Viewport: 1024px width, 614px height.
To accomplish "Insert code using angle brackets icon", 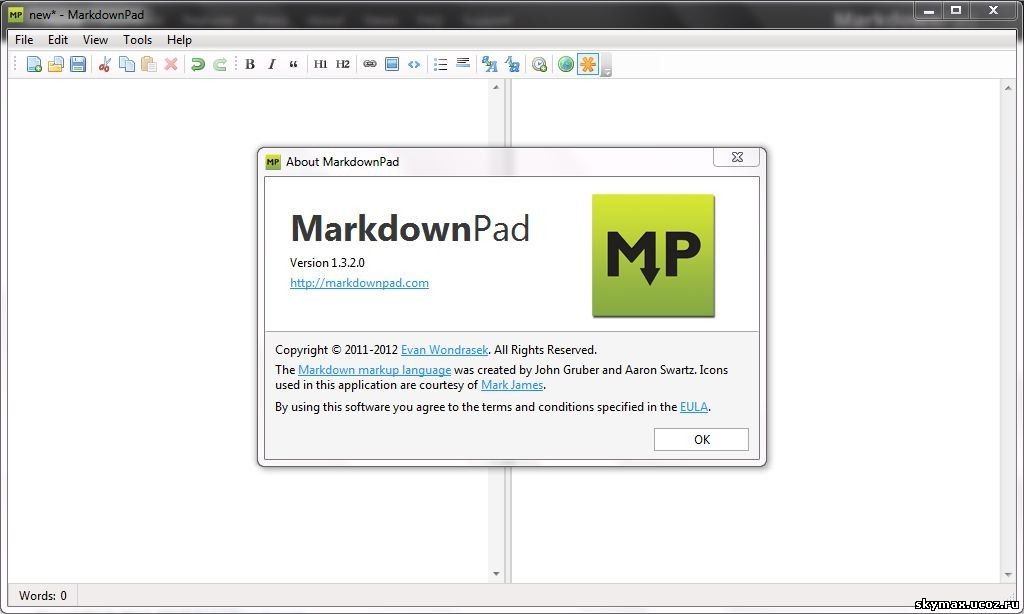I will (x=414, y=64).
